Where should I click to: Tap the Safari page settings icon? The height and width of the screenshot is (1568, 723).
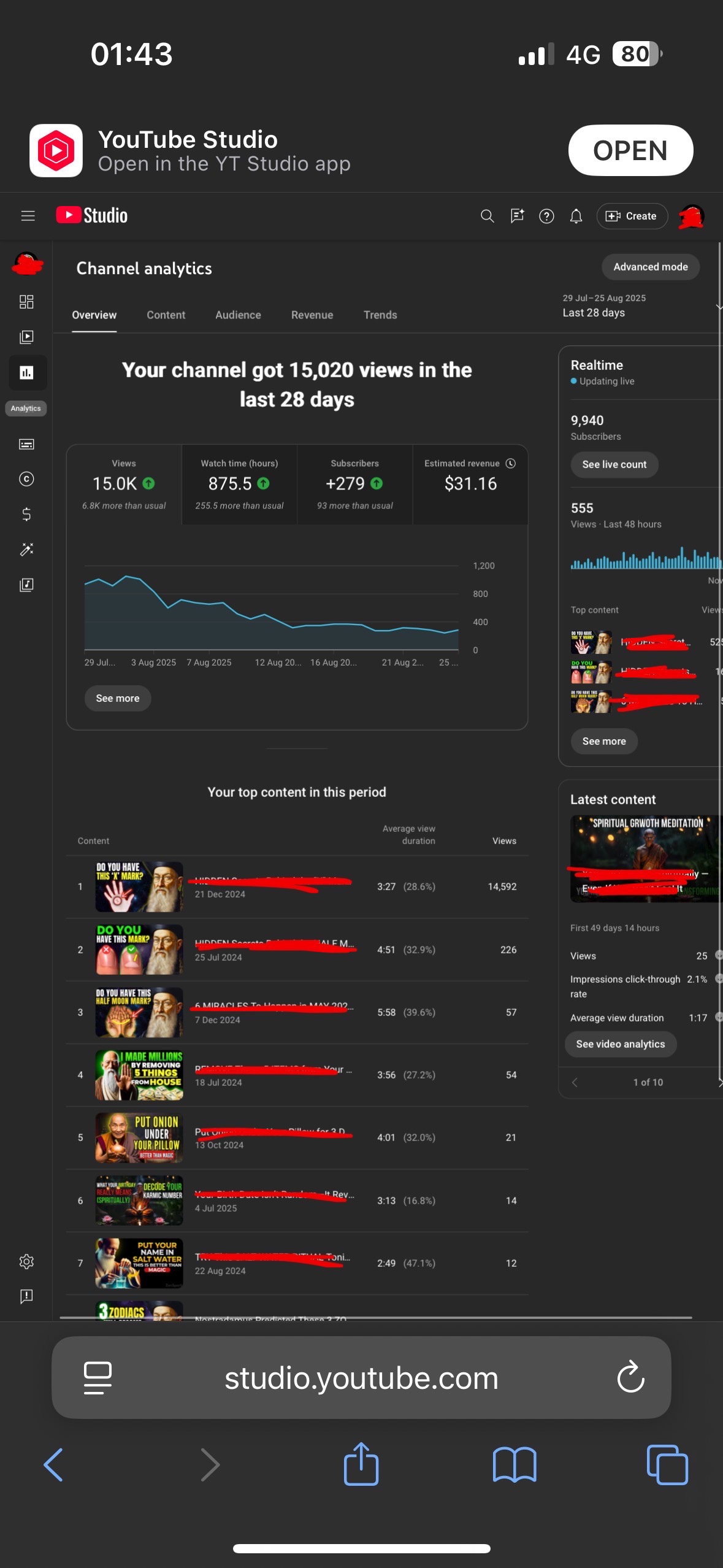coord(98,1378)
